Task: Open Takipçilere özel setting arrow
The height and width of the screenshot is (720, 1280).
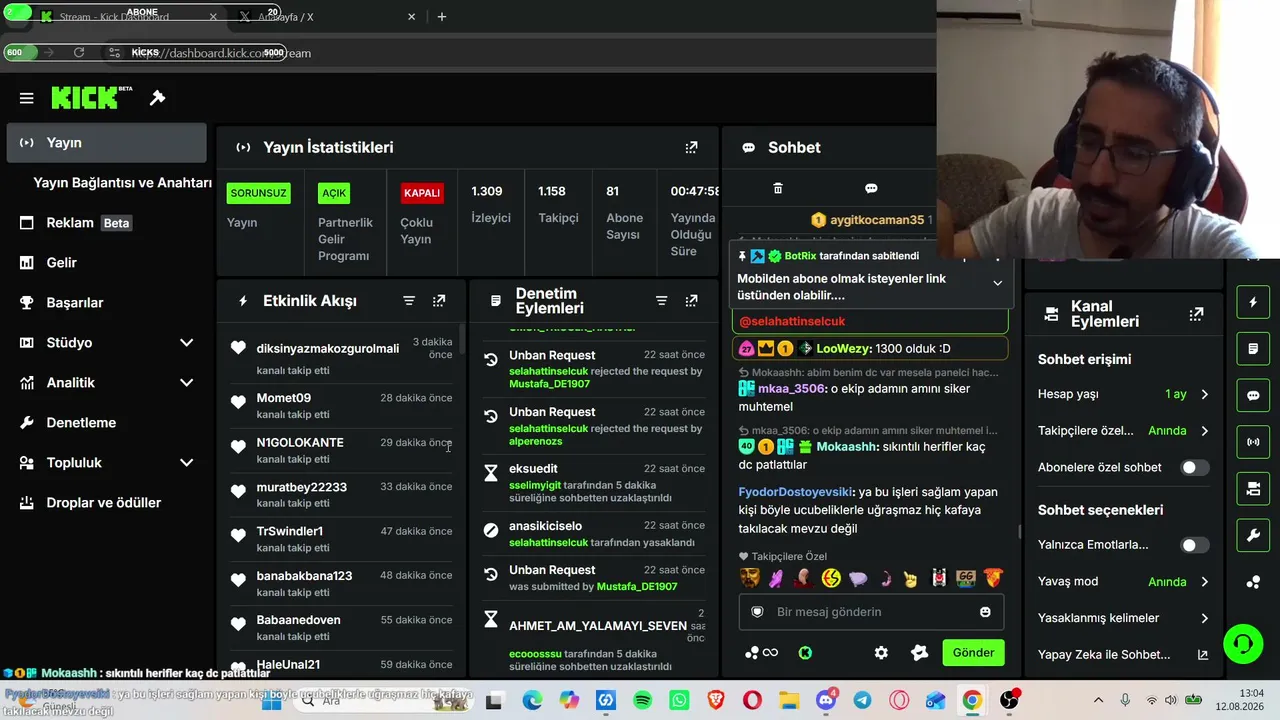Action: (1204, 431)
